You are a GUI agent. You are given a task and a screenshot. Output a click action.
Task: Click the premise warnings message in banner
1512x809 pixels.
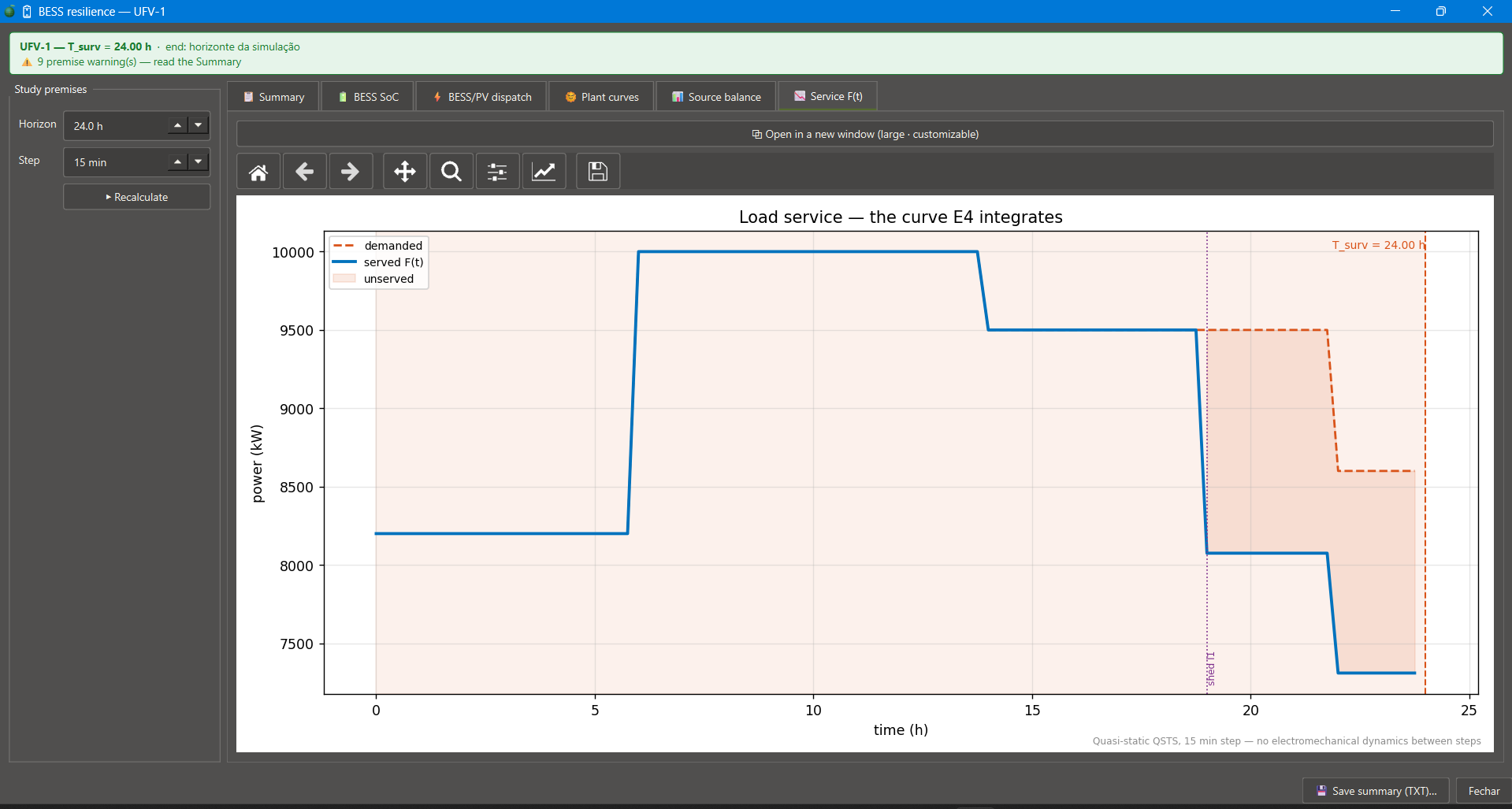tap(139, 61)
